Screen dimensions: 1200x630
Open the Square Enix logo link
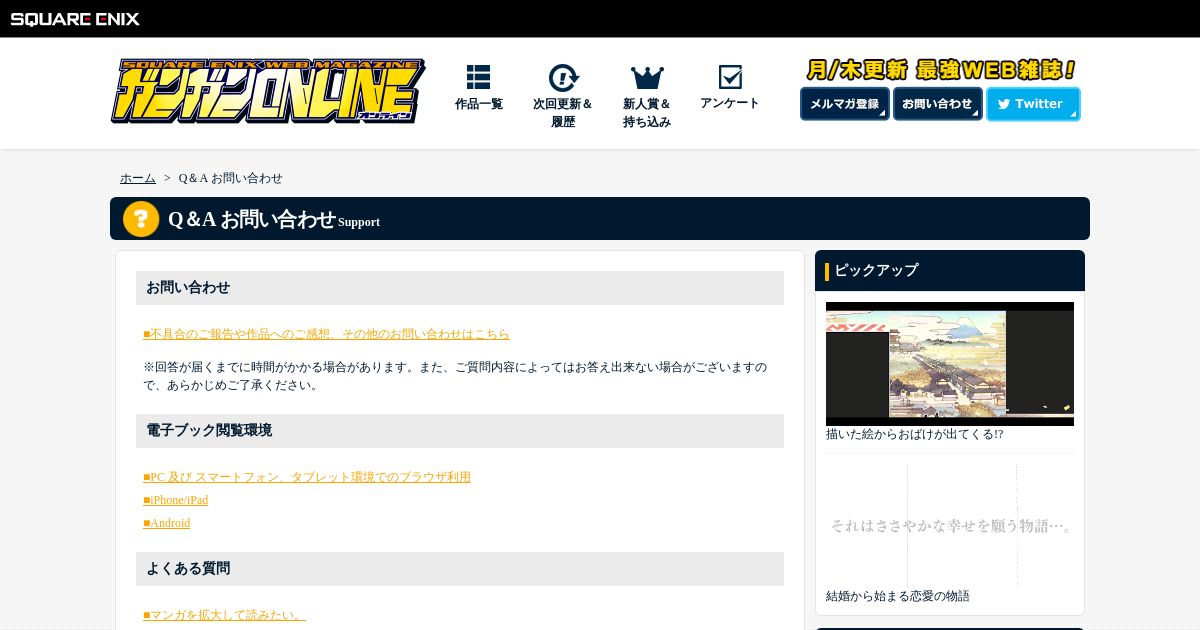(75, 18)
